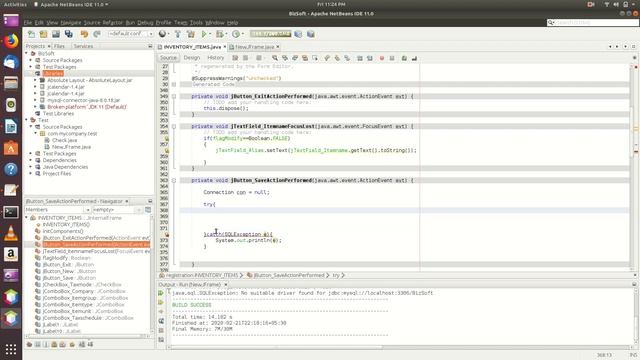
Task: Click the Help question mark dock icon
Action: (x=11, y=169)
